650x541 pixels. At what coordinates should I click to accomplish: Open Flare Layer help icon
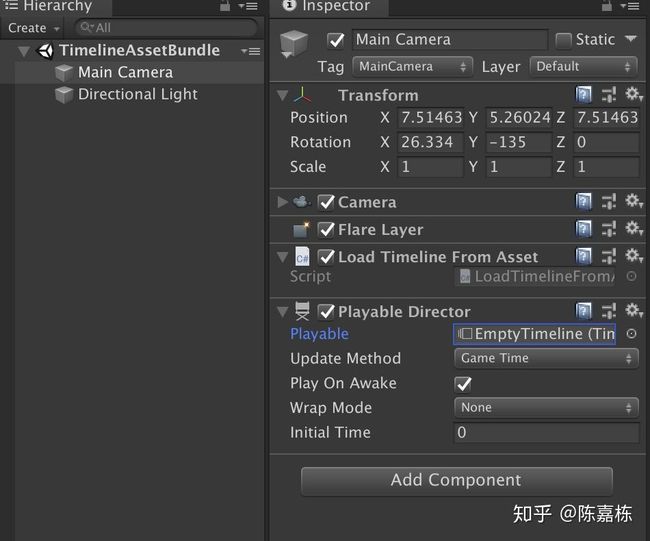point(583,229)
